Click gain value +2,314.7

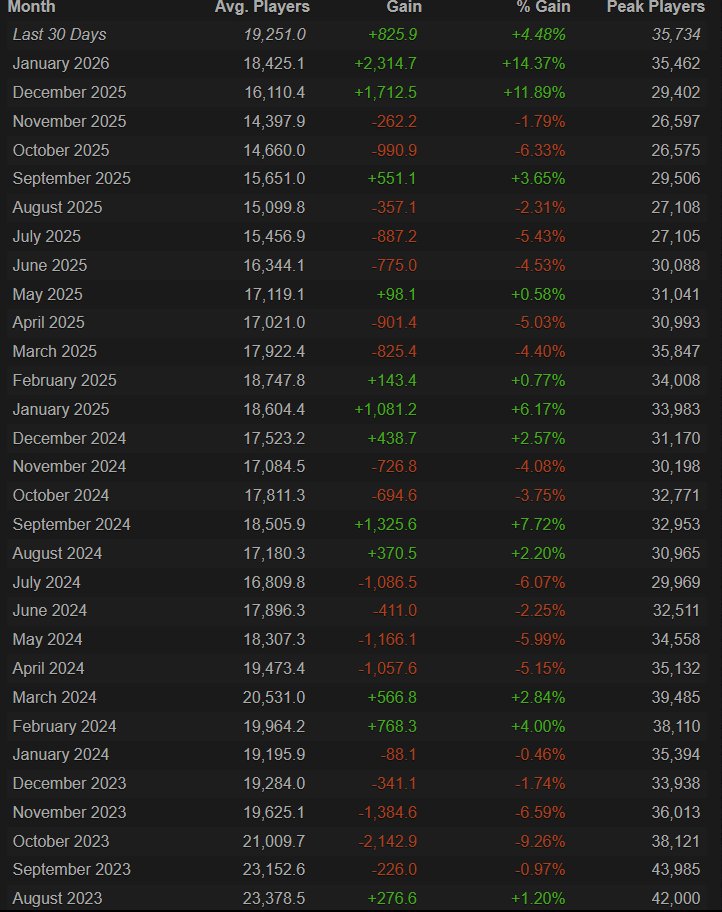[x=386, y=63]
